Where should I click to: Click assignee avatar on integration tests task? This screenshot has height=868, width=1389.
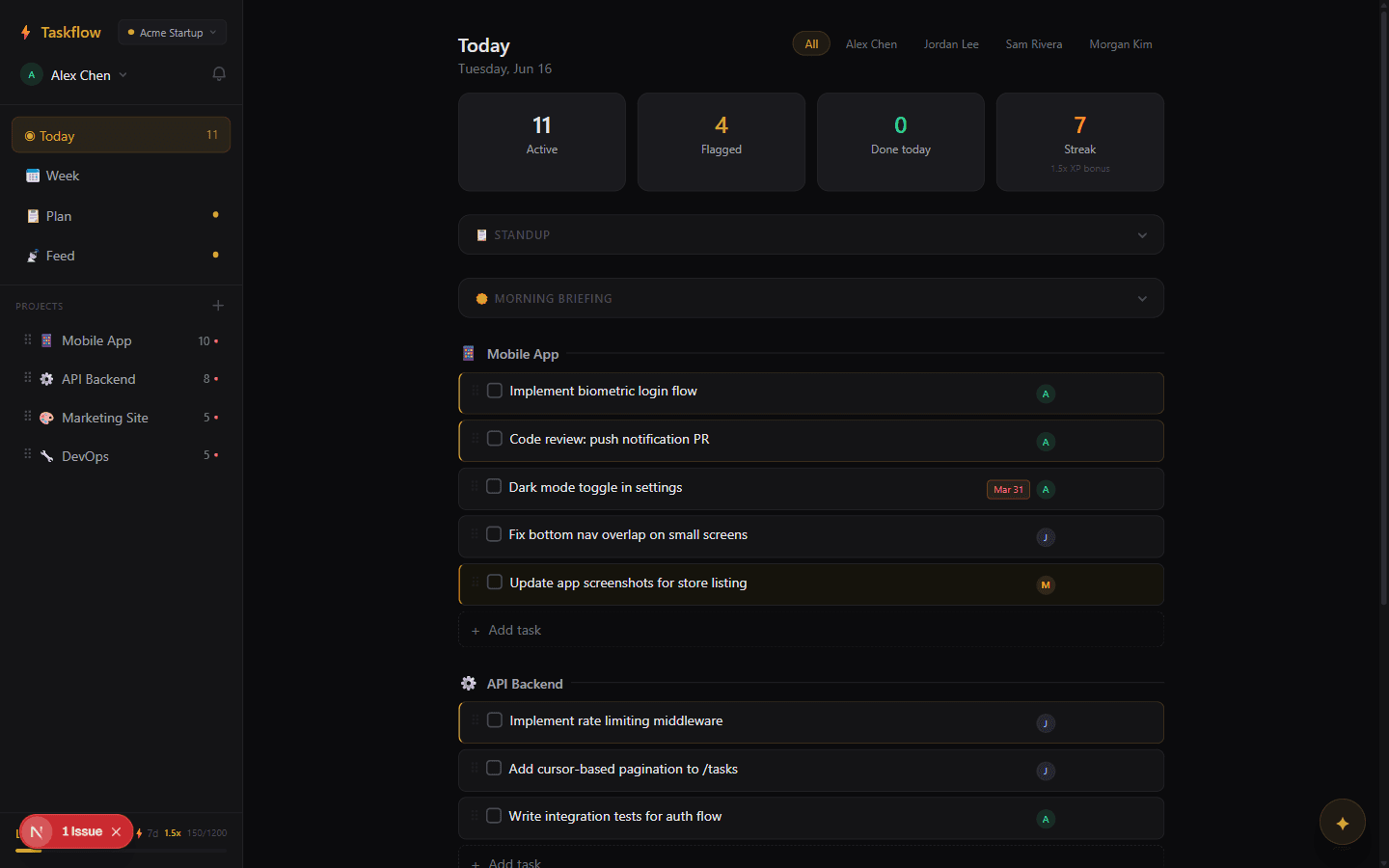point(1046,819)
